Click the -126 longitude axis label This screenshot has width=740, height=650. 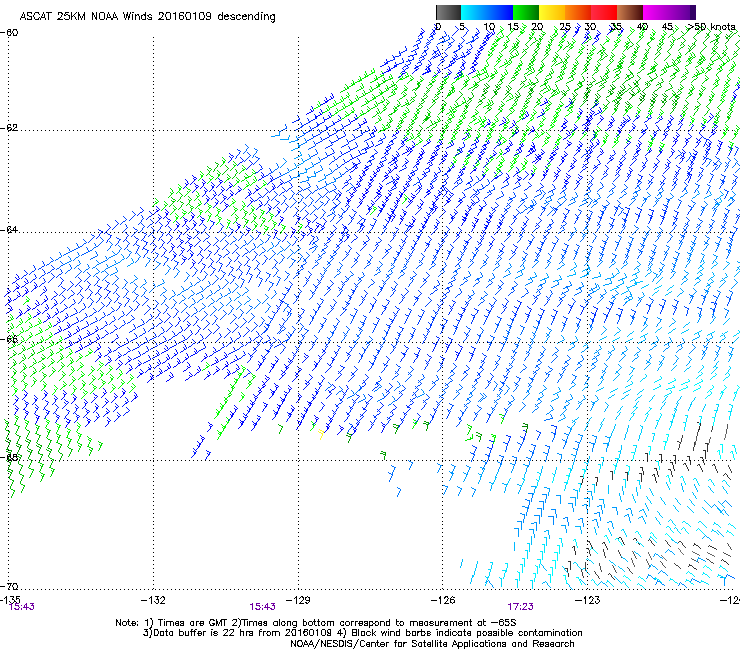click(443, 600)
